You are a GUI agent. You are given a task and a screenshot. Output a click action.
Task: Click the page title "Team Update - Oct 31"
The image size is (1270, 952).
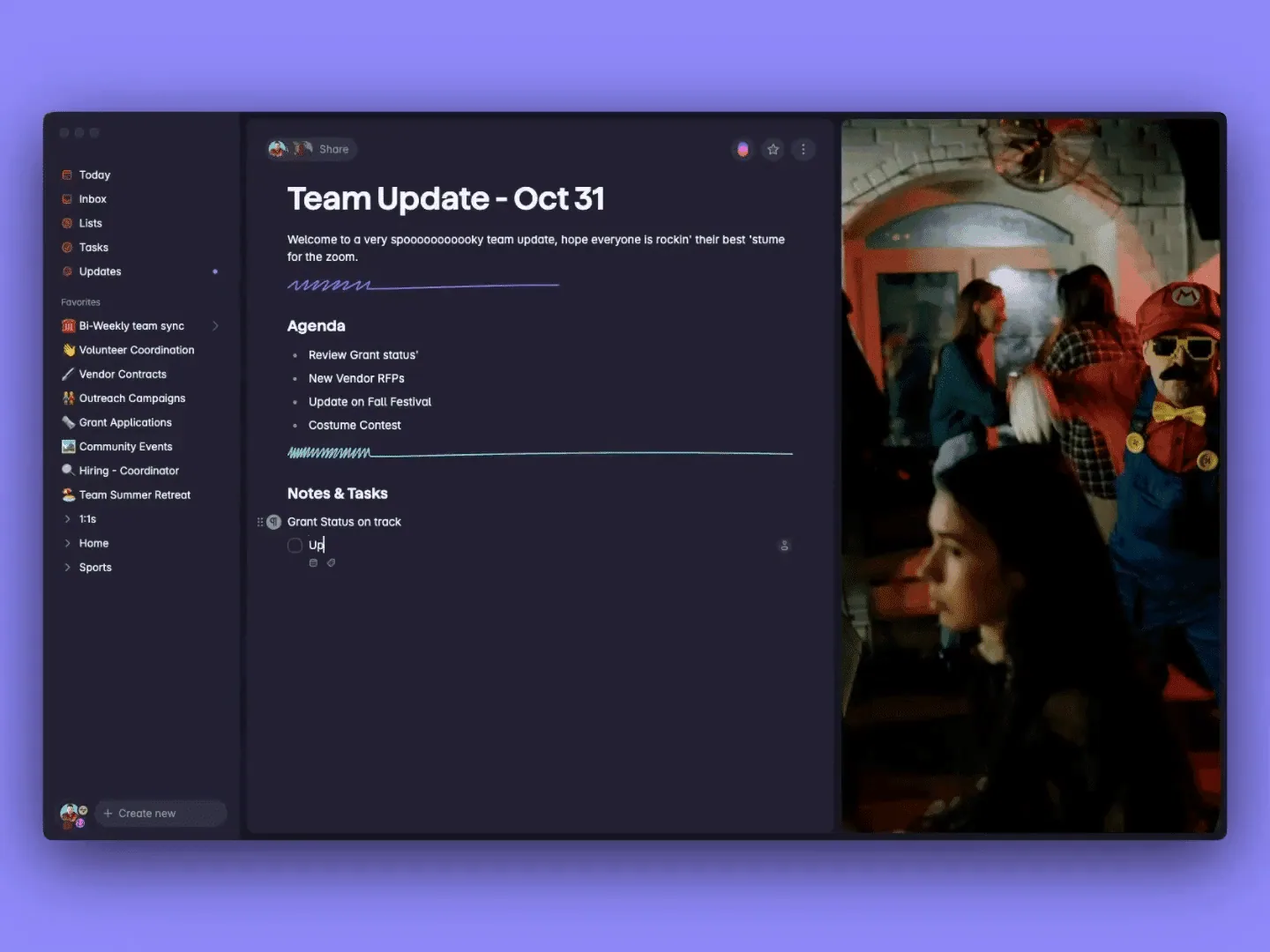(446, 199)
